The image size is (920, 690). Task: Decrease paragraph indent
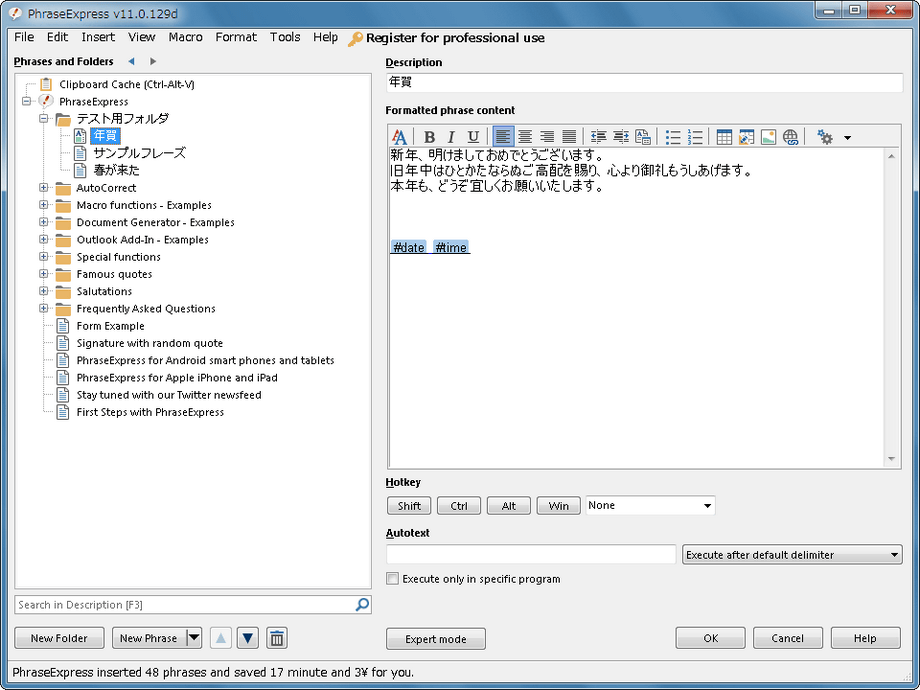(x=598, y=137)
